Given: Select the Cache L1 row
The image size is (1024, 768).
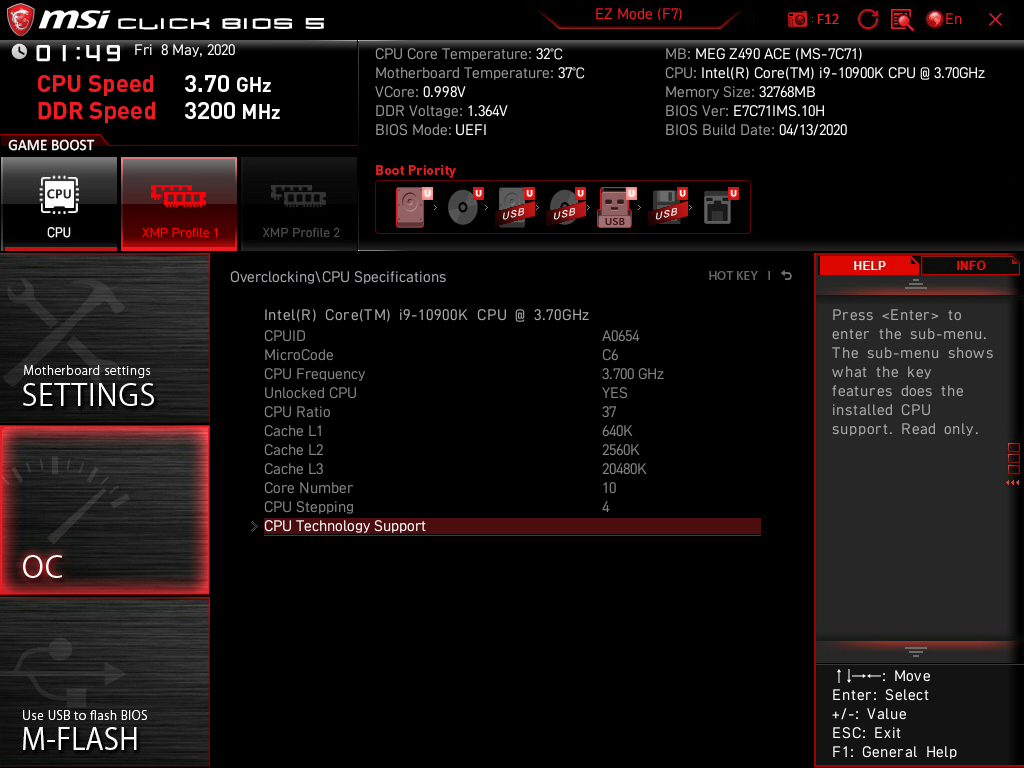Looking at the screenshot, I should [512, 431].
